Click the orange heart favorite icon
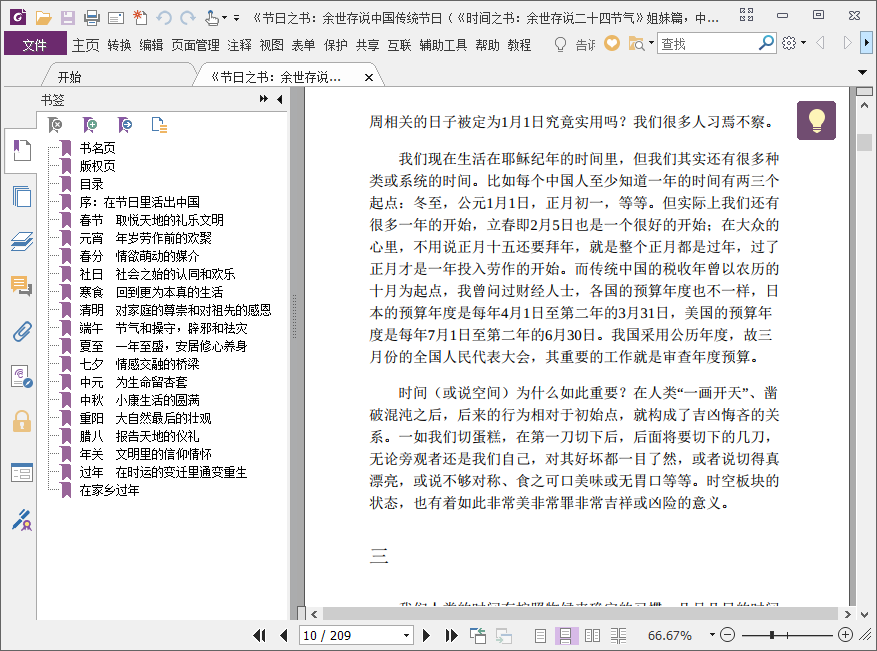 (612, 43)
